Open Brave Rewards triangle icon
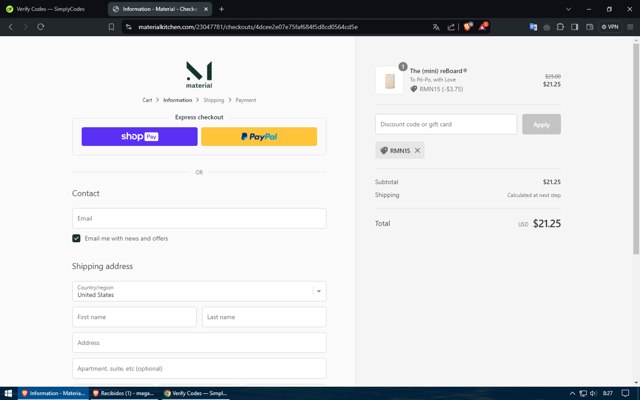The width and height of the screenshot is (640, 400). tap(483, 27)
